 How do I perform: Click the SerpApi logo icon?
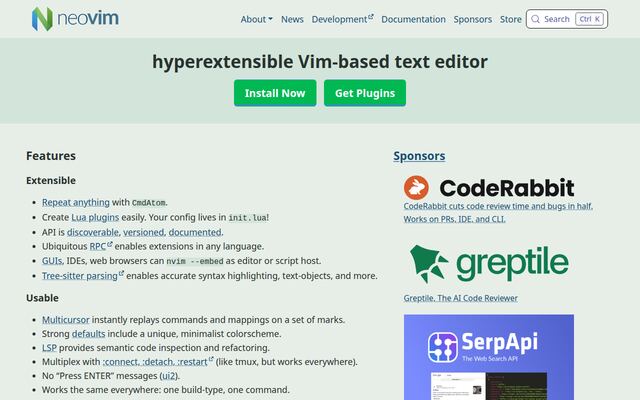coord(442,347)
